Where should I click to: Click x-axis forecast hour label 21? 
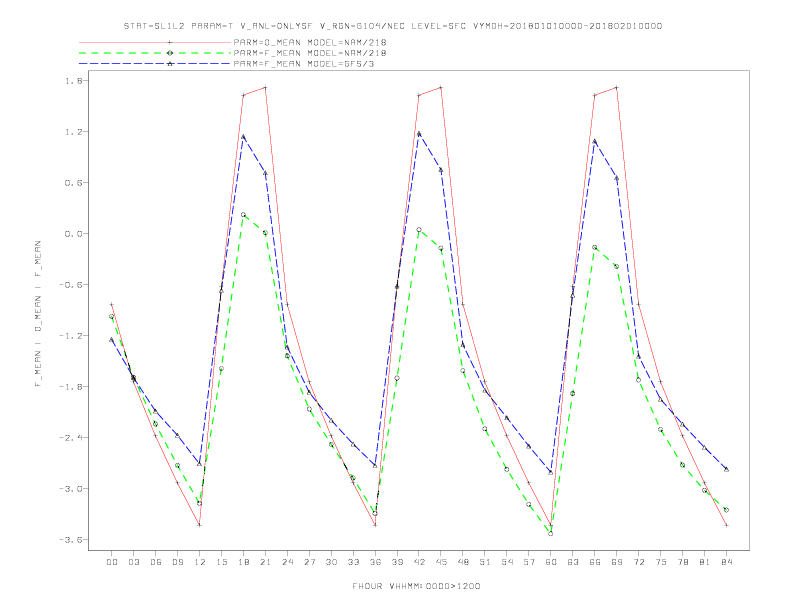pyautogui.click(x=265, y=562)
